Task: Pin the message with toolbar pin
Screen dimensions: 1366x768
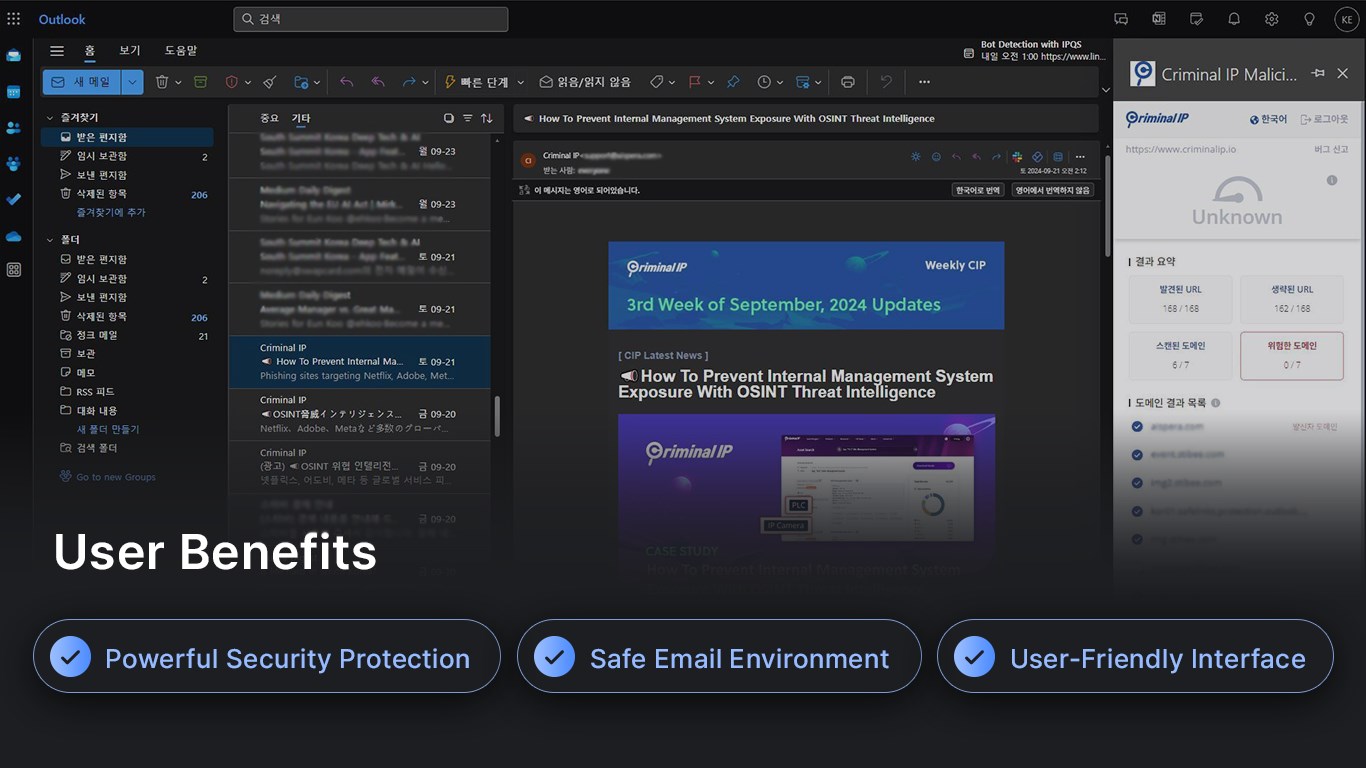Action: tap(733, 82)
